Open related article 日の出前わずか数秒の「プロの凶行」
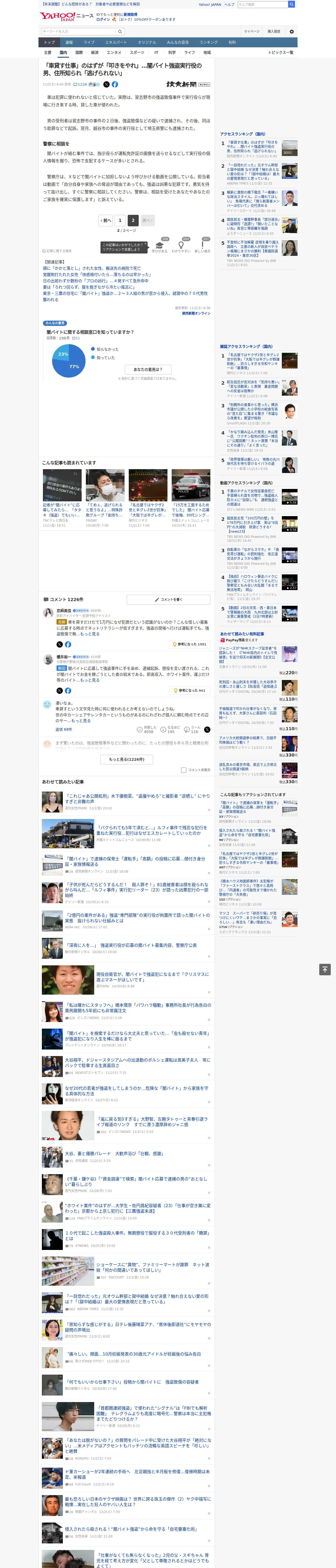336x1568 pixels. point(96,281)
